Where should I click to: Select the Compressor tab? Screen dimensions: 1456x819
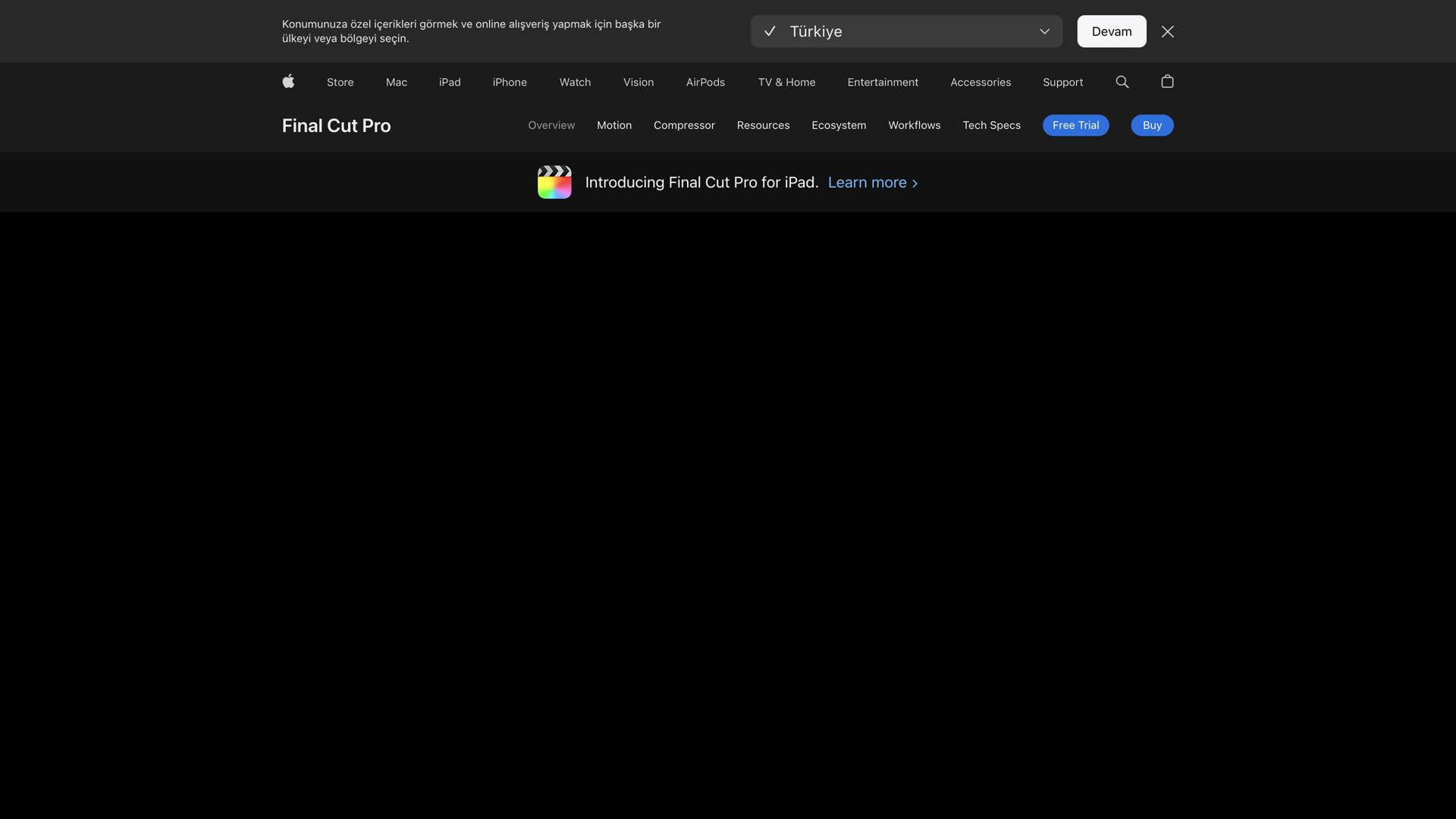point(684,125)
